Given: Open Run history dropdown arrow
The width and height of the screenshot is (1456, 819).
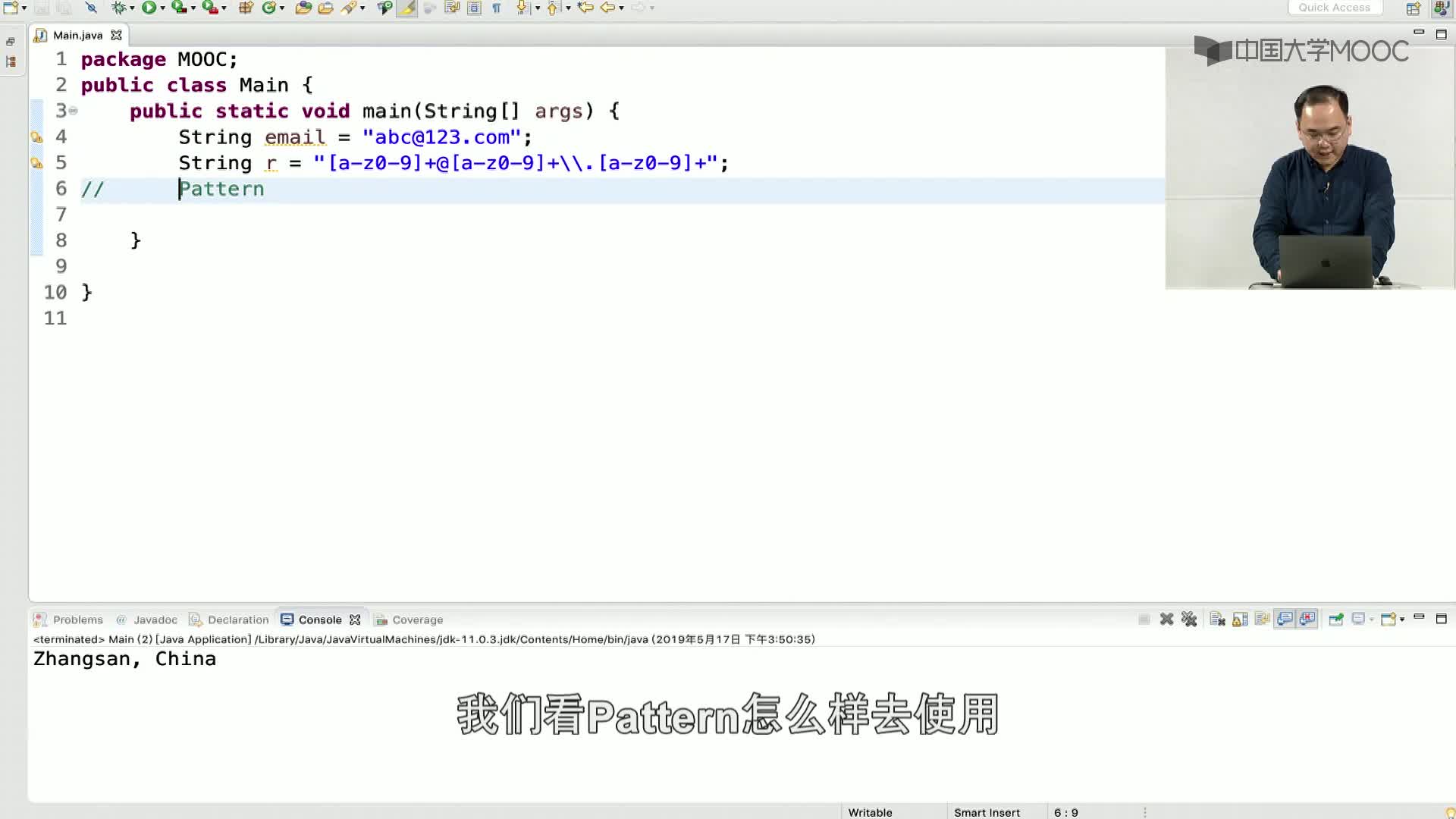Looking at the screenshot, I should (x=162, y=8).
